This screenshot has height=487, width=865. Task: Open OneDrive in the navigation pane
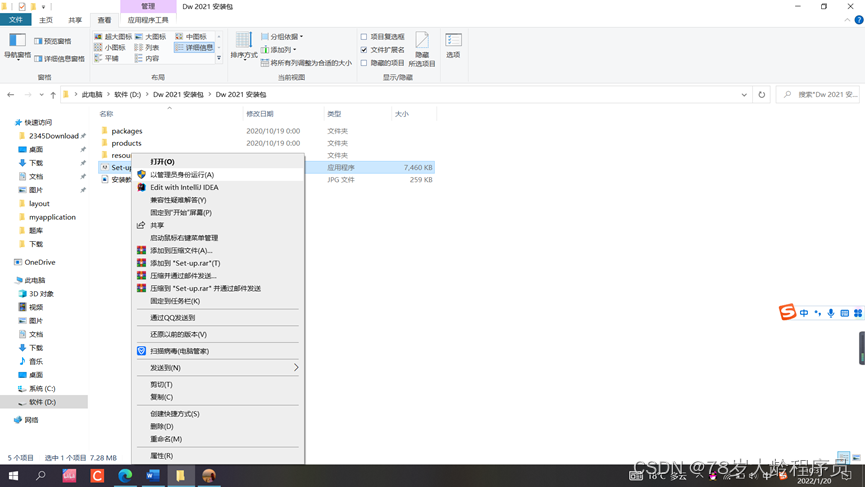[40, 262]
